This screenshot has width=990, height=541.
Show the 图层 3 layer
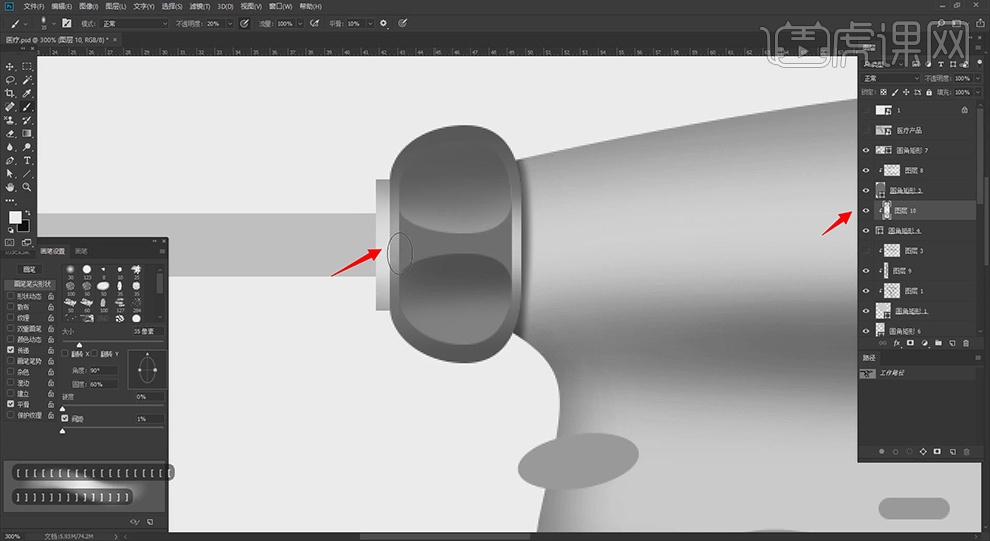tap(866, 251)
